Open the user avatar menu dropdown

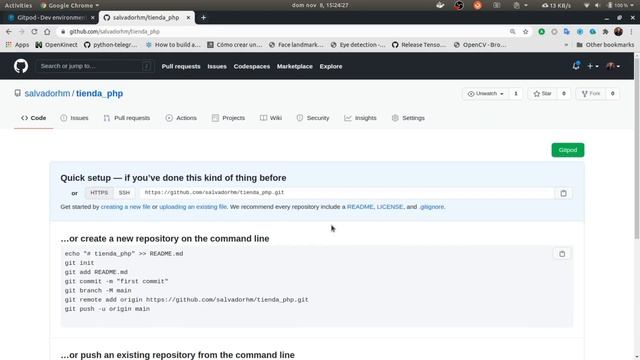pyautogui.click(x=613, y=66)
